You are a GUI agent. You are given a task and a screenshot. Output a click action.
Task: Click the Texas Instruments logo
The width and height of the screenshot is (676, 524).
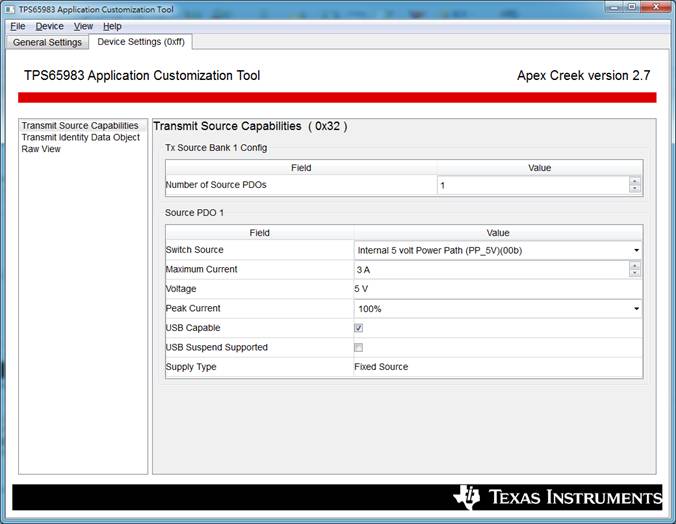click(557, 497)
